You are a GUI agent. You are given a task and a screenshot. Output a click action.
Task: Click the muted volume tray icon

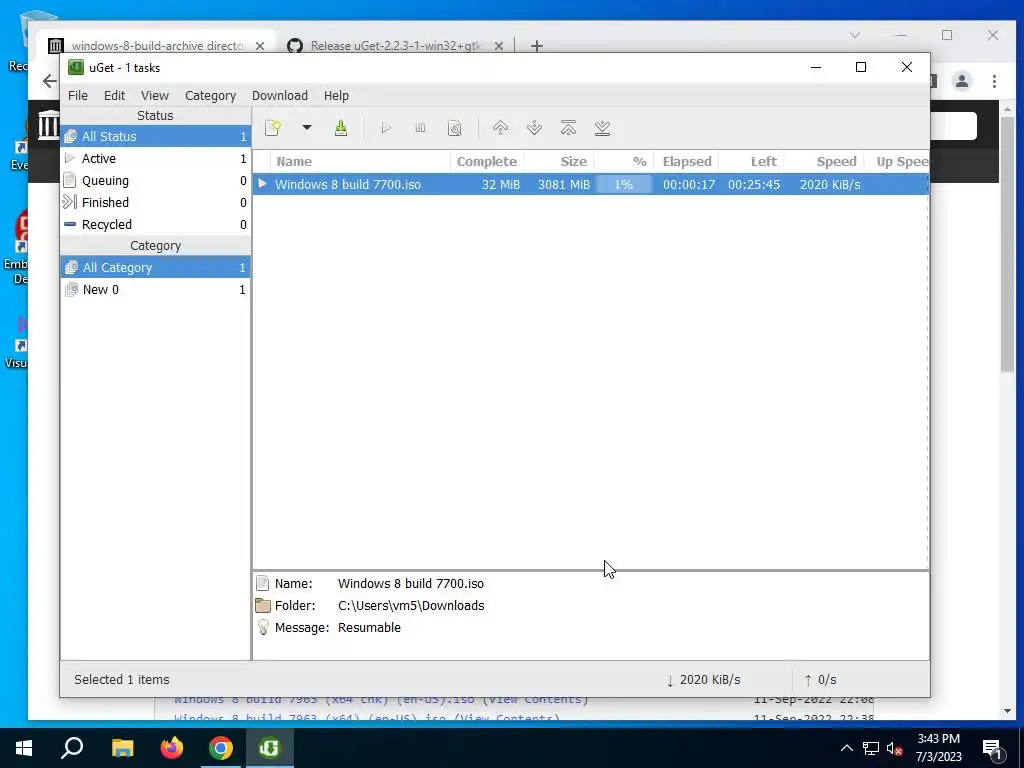895,748
